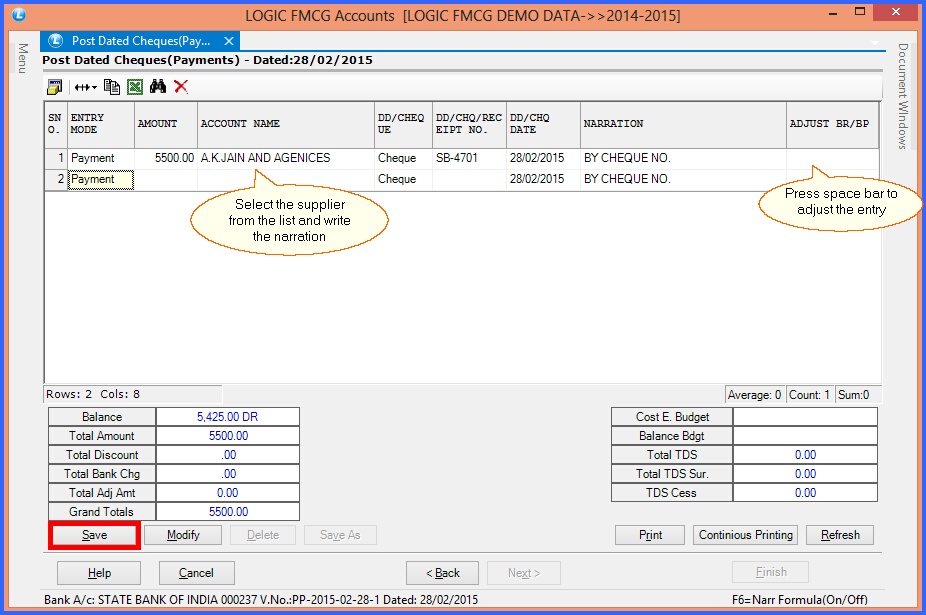Expand the Document Windows side panel
The width and height of the screenshot is (926, 615).
click(902, 96)
